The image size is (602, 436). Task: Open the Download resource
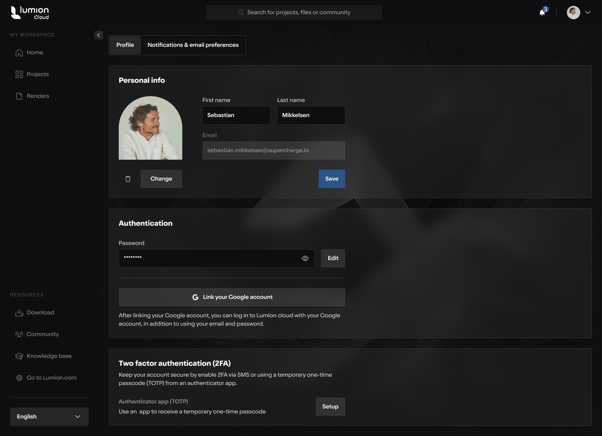pos(40,313)
